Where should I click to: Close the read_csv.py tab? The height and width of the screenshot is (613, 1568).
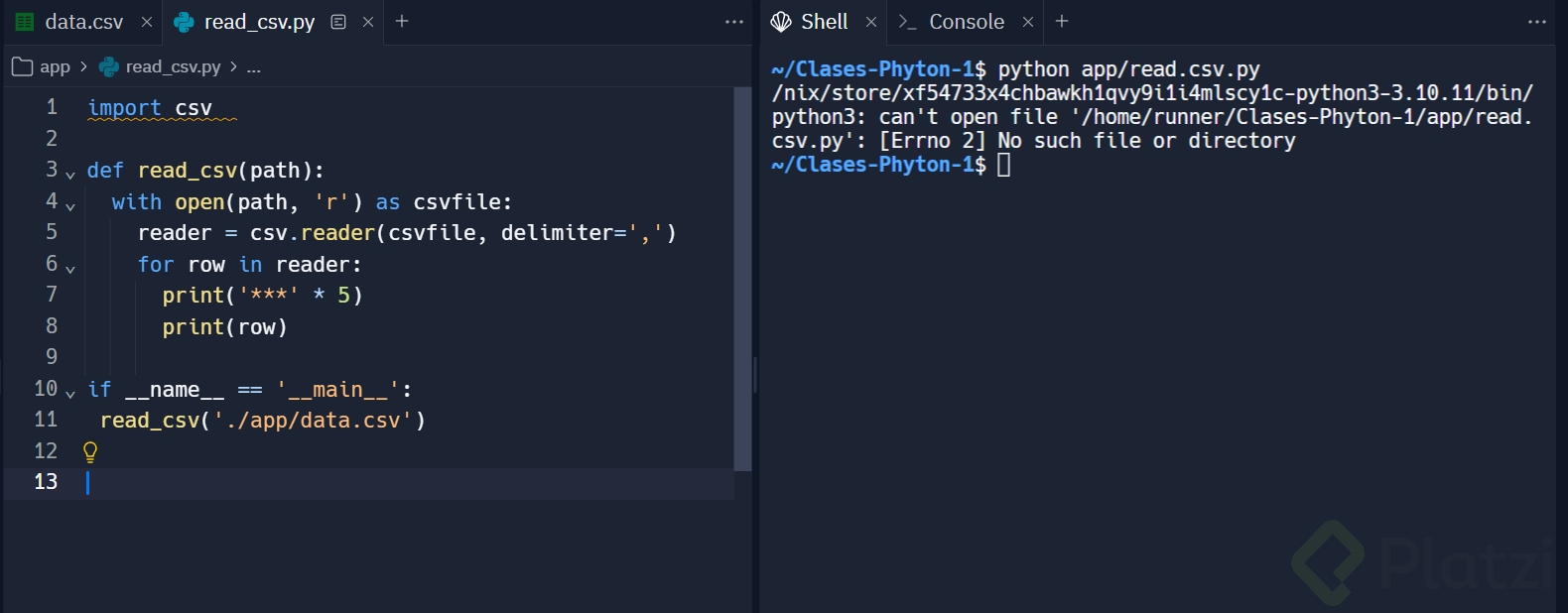368,22
